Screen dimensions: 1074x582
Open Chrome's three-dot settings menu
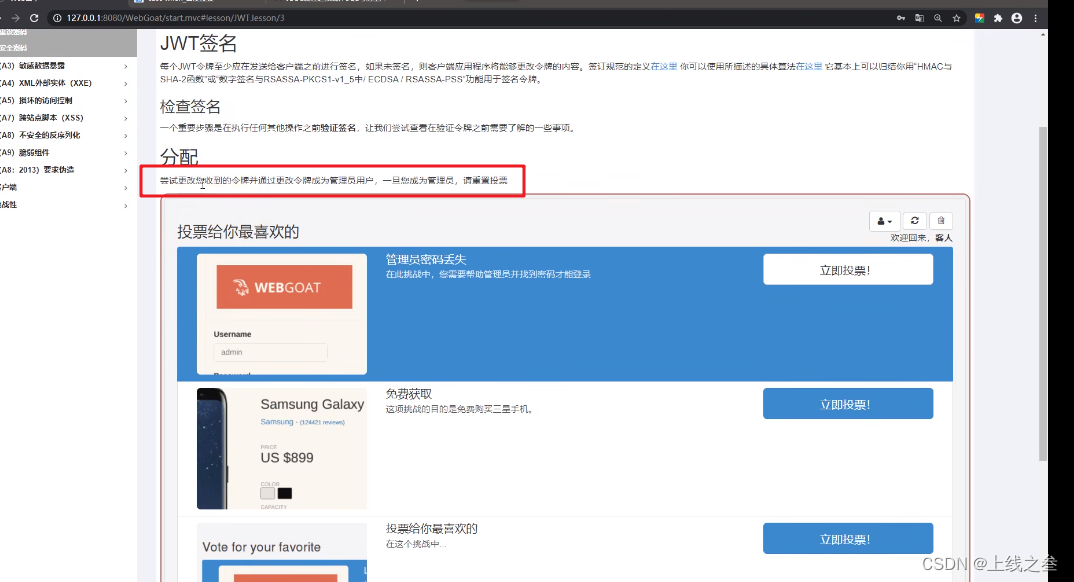1036,18
